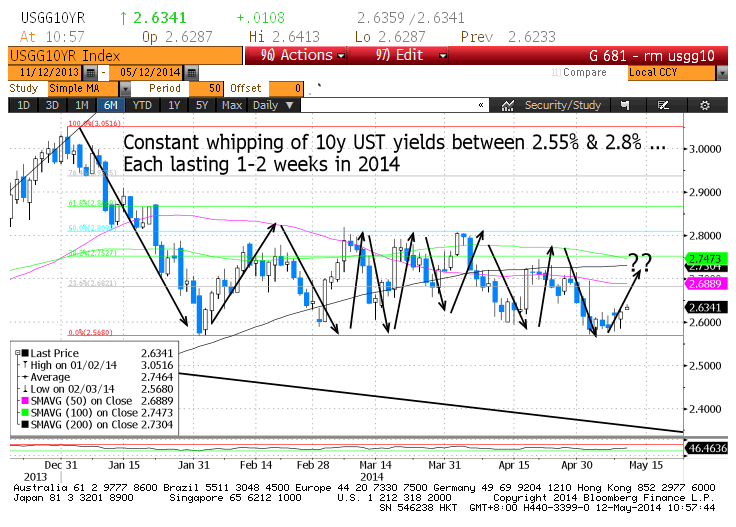This screenshot has height=527, width=736.
Task: Click the annotation flag icon in toolbar
Action: (x=625, y=105)
